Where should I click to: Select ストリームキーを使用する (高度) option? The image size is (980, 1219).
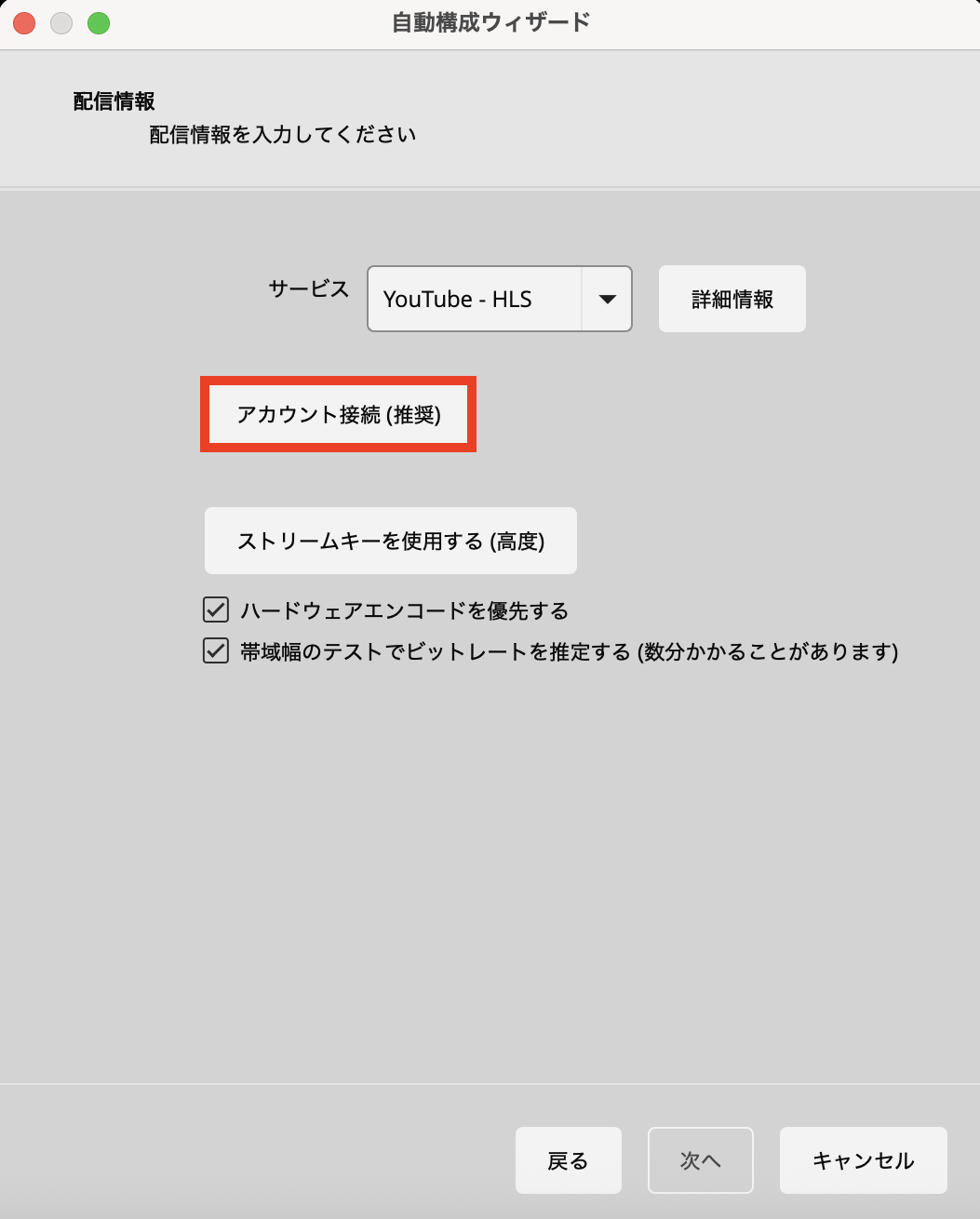pyautogui.click(x=390, y=541)
